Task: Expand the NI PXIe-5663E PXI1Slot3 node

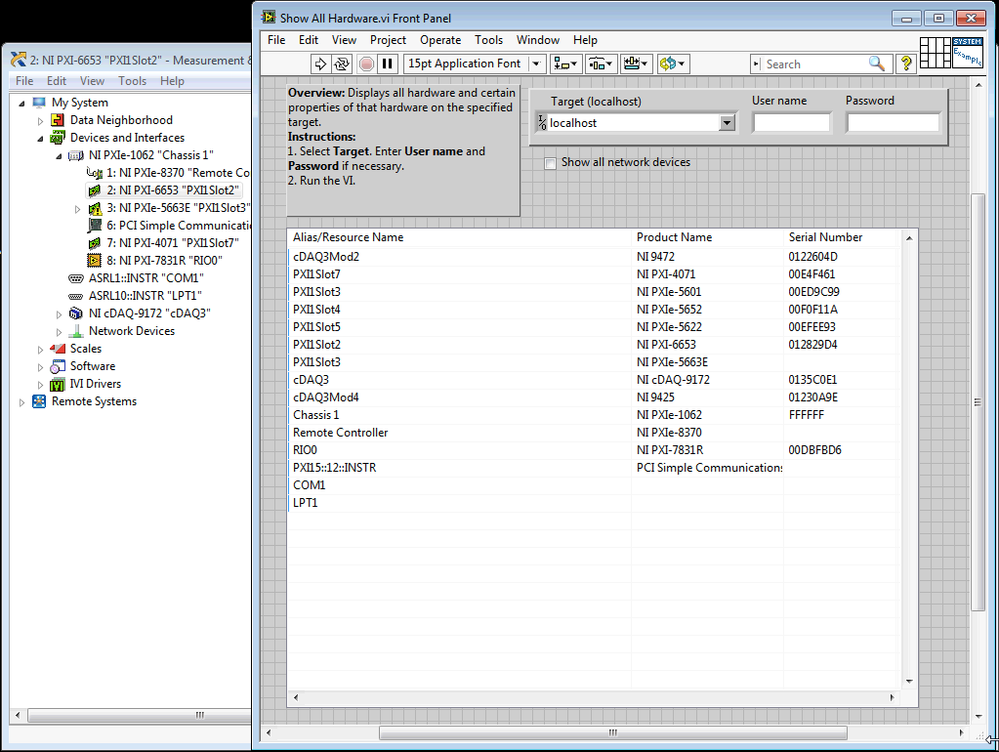Action: pyautogui.click(x=77, y=209)
